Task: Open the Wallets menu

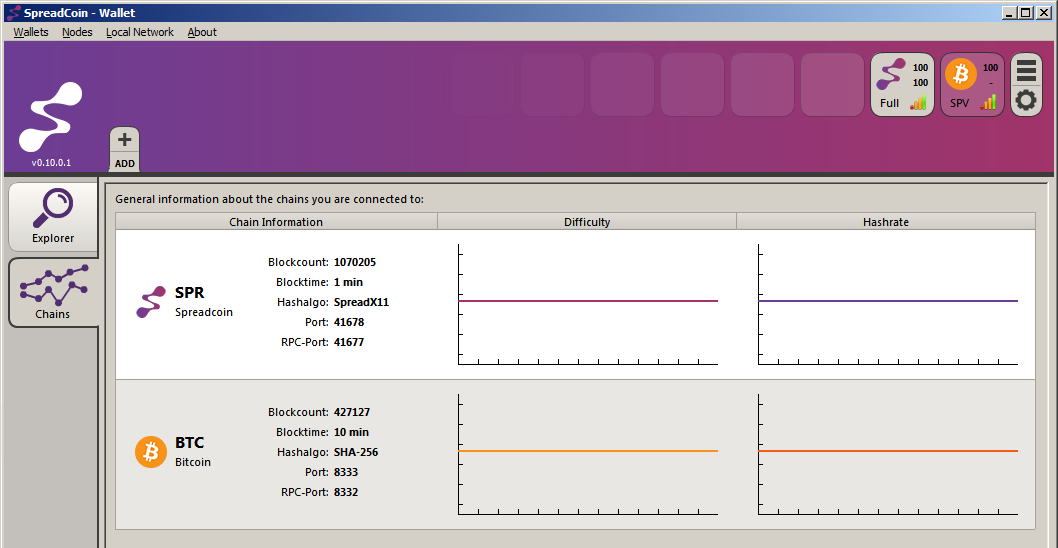Action: point(31,32)
